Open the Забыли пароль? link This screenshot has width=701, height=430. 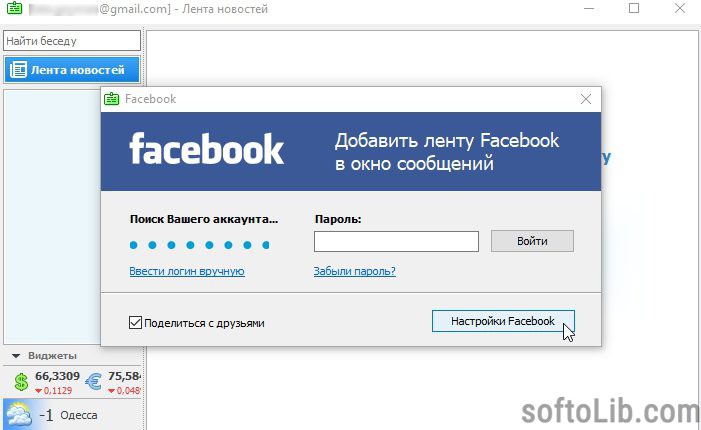click(x=355, y=271)
